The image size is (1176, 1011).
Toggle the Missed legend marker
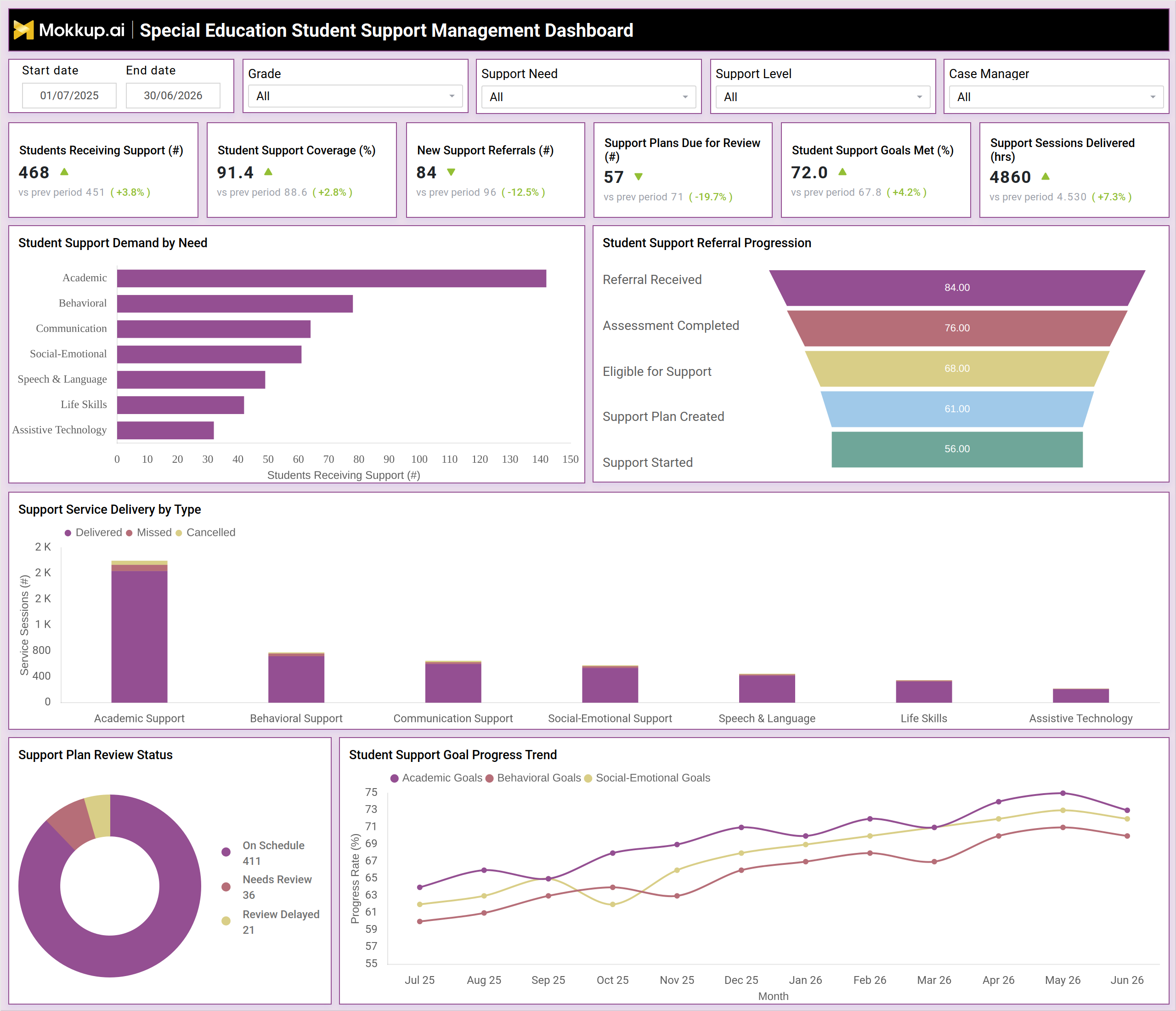tap(130, 533)
